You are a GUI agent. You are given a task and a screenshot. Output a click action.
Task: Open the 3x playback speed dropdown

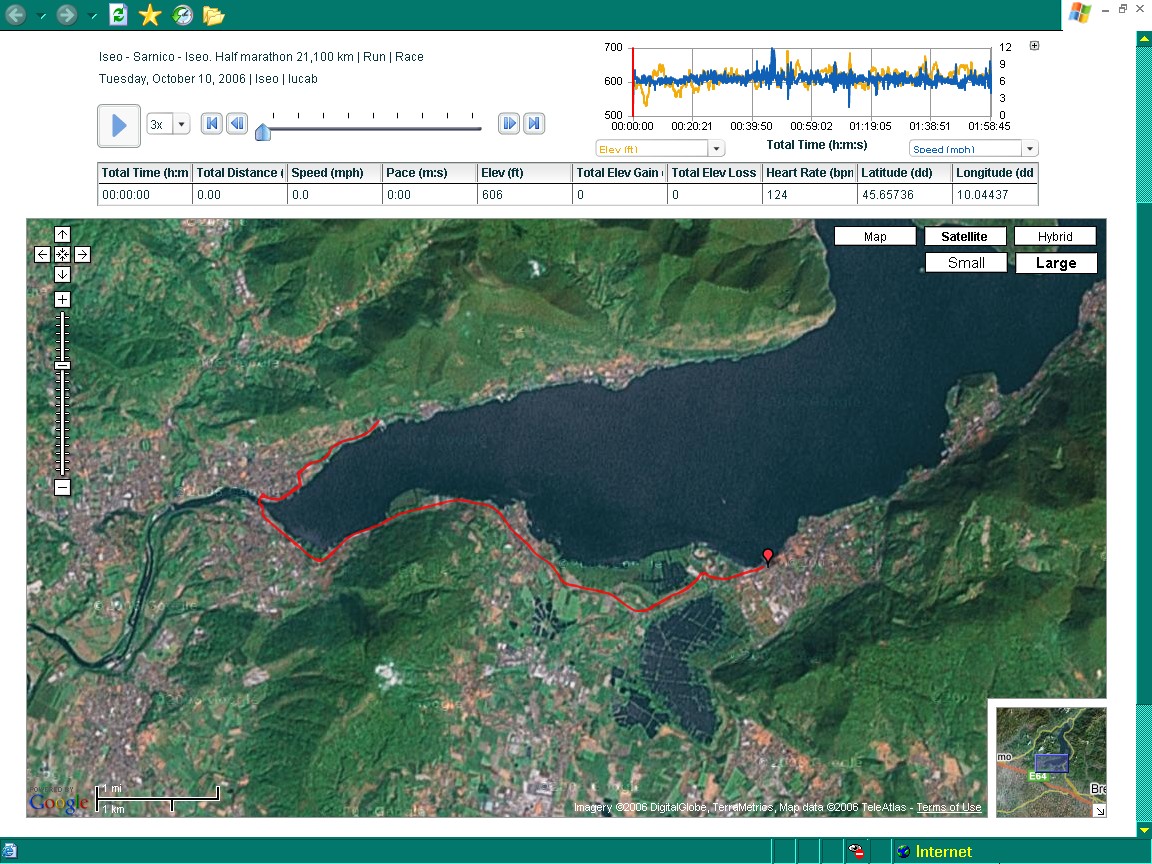click(181, 124)
